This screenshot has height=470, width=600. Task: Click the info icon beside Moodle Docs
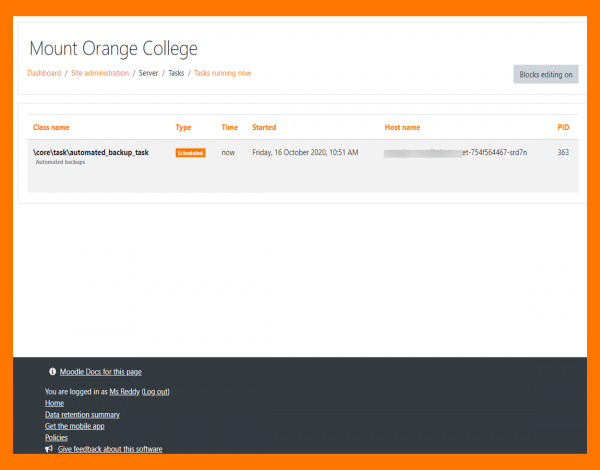pos(53,371)
